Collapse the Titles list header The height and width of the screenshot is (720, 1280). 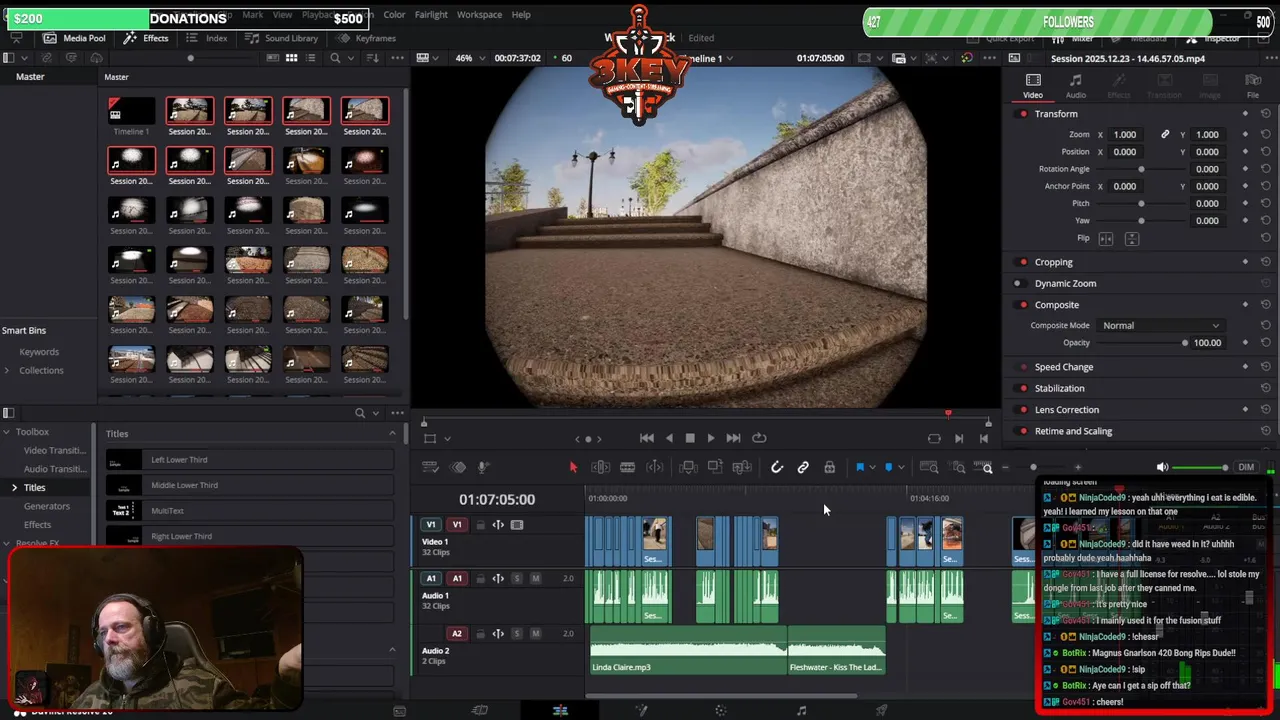[x=392, y=433]
